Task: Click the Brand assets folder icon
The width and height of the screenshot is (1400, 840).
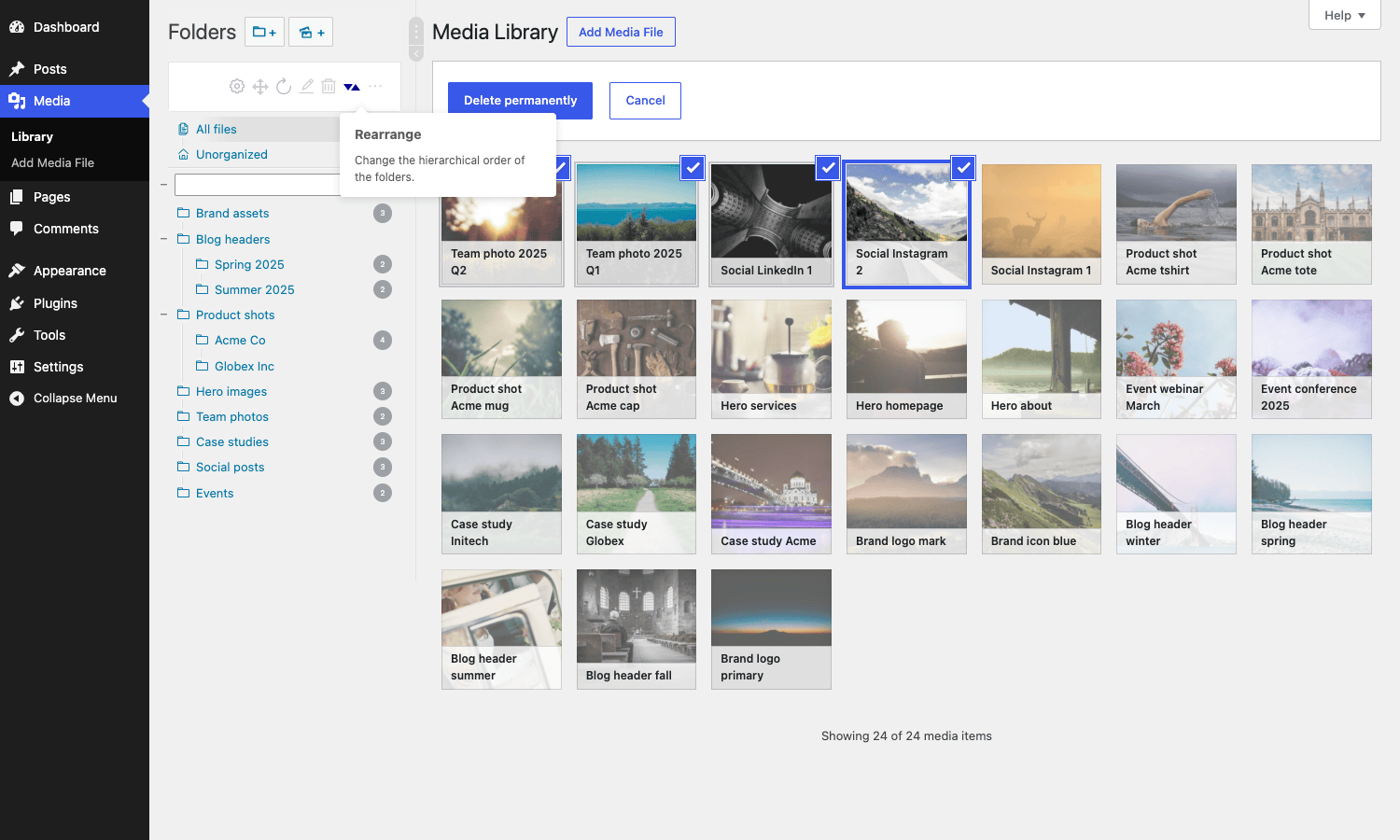Action: tap(184, 213)
